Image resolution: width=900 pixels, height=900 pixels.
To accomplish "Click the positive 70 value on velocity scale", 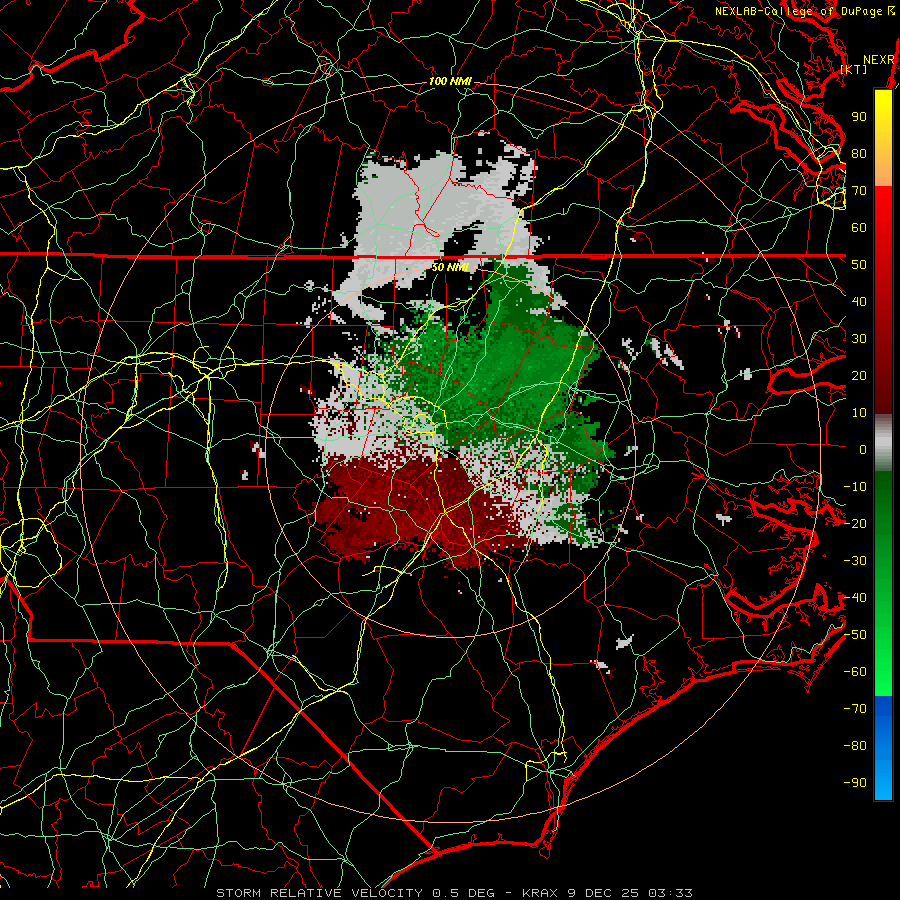I will coord(859,191).
